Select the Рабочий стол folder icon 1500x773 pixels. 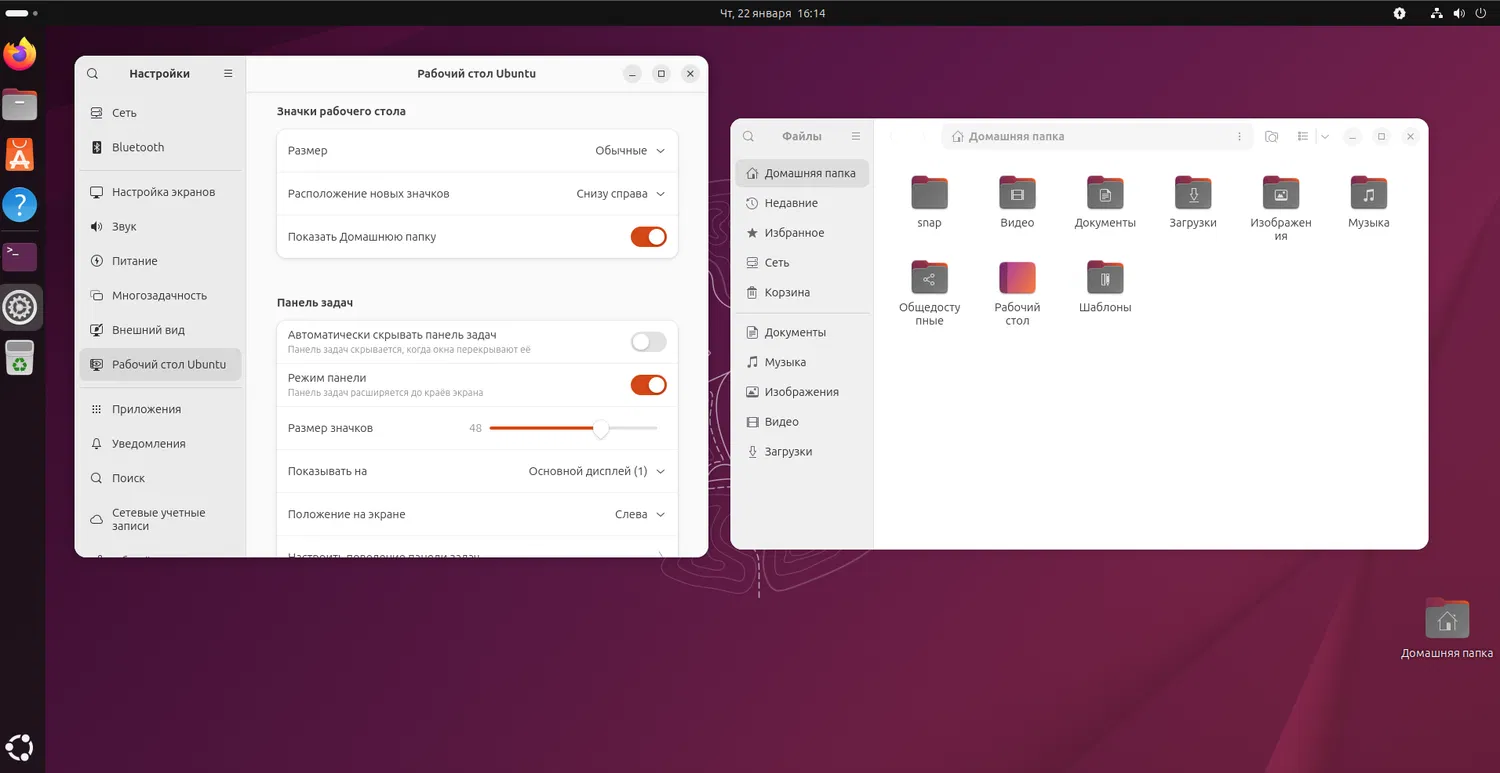point(1017,278)
